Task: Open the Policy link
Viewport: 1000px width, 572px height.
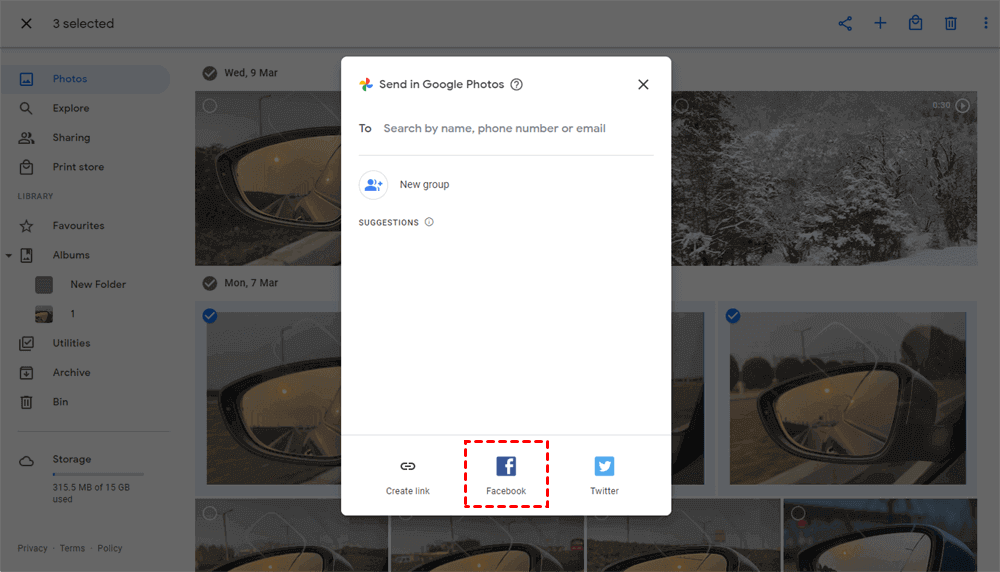Action: (x=110, y=548)
